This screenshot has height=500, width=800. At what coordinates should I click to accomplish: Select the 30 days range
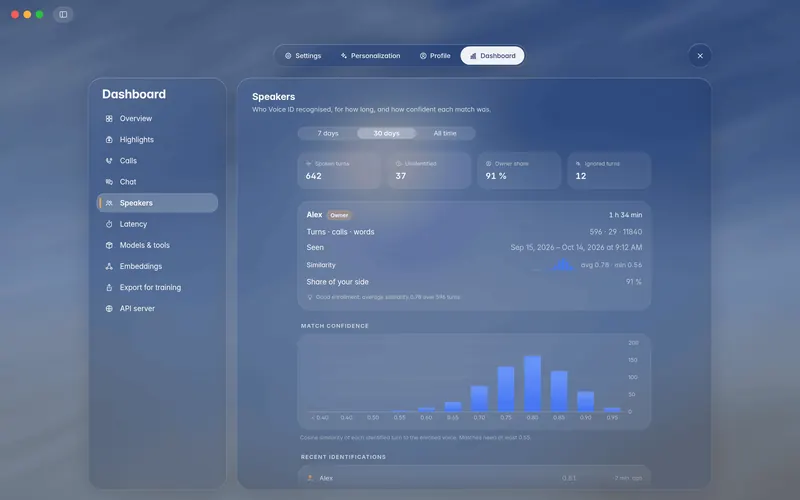tap(386, 133)
